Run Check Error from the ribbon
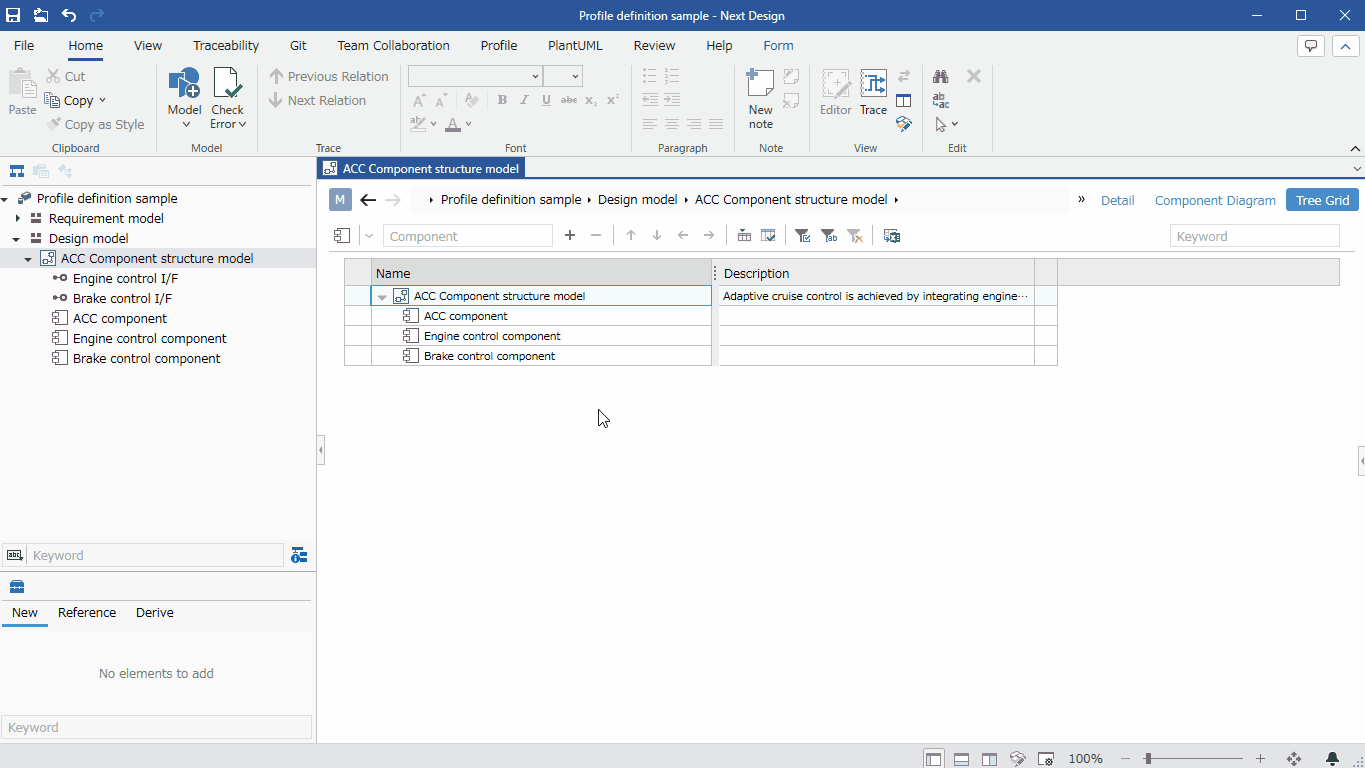Image resolution: width=1365 pixels, height=768 pixels. click(x=228, y=98)
